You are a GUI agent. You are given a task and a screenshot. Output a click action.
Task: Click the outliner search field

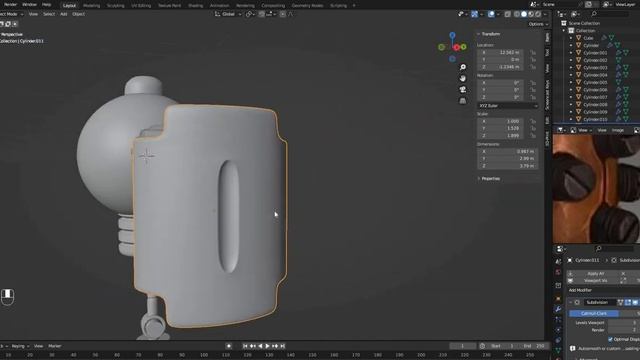coord(610,14)
